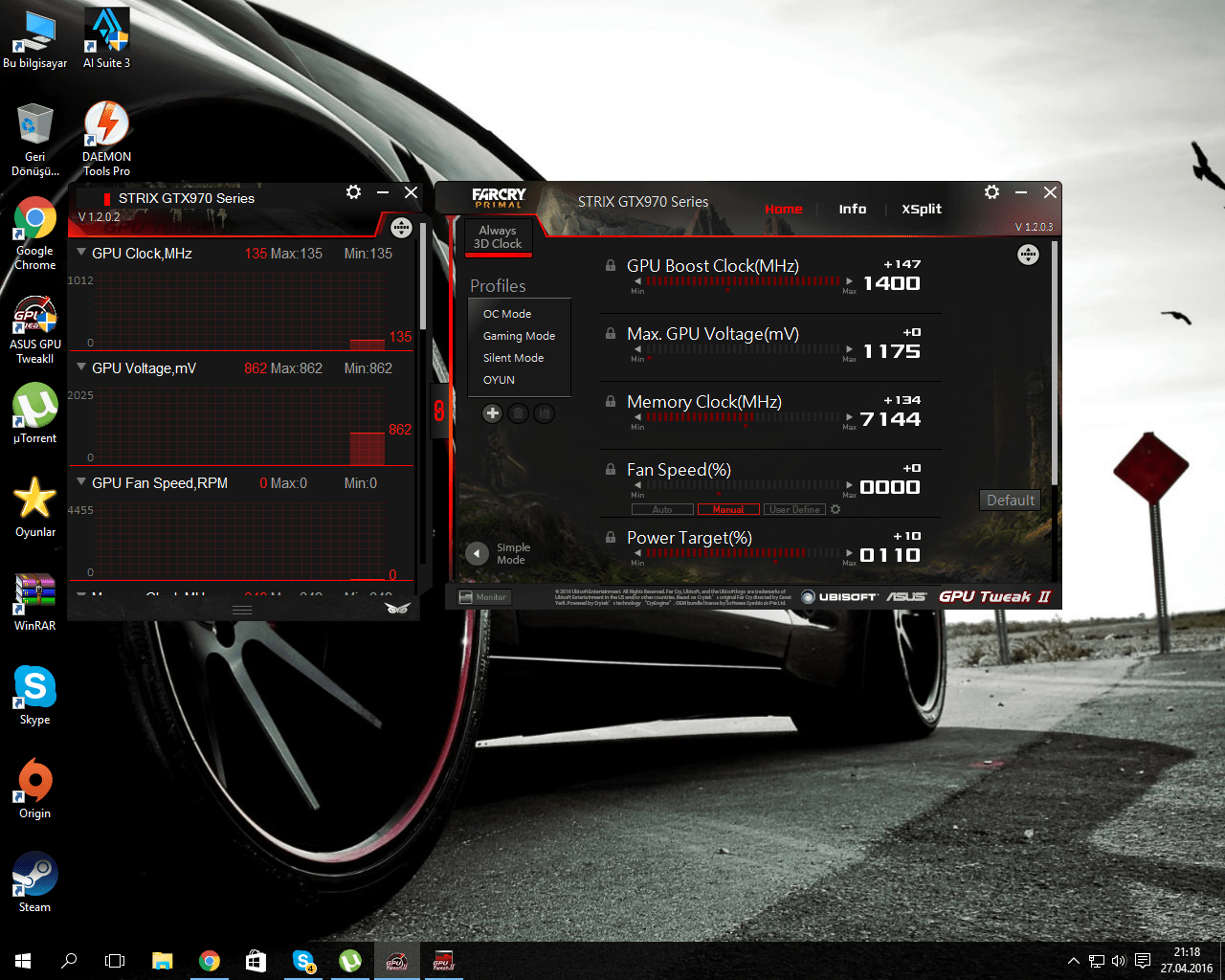This screenshot has width=1225, height=980.
Task: Open AI Suite 3 desktop shortcut
Action: 106,38
